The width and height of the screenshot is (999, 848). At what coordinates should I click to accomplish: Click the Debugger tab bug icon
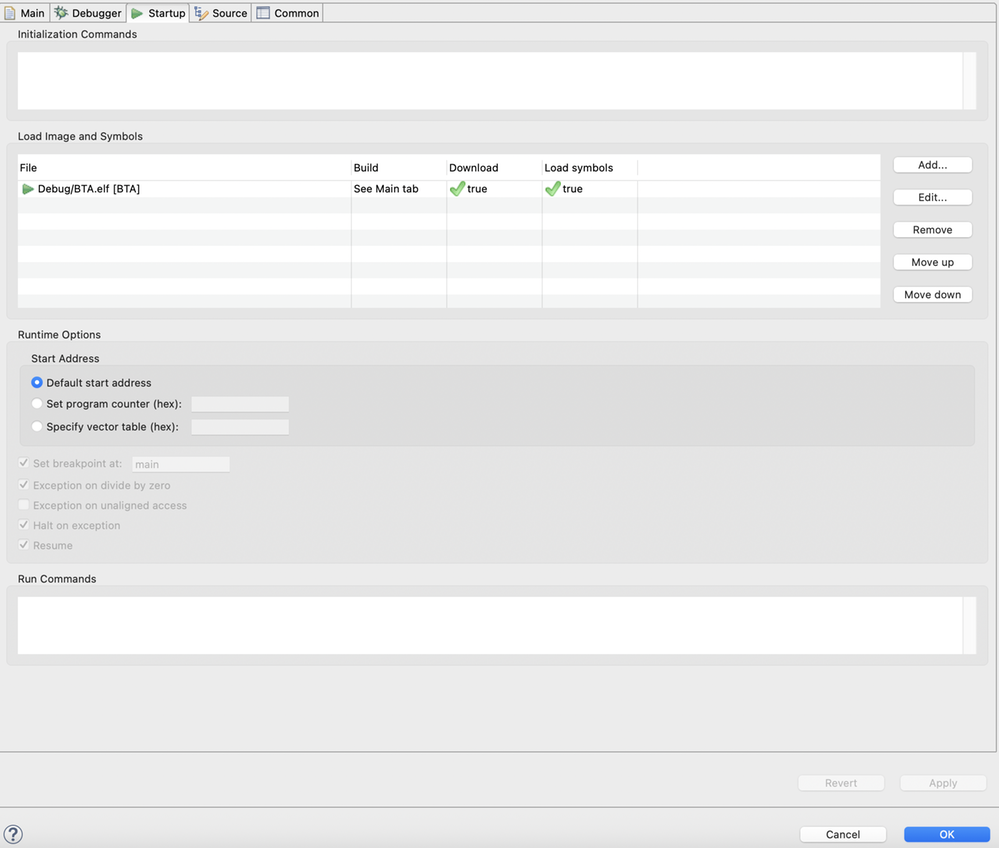61,13
